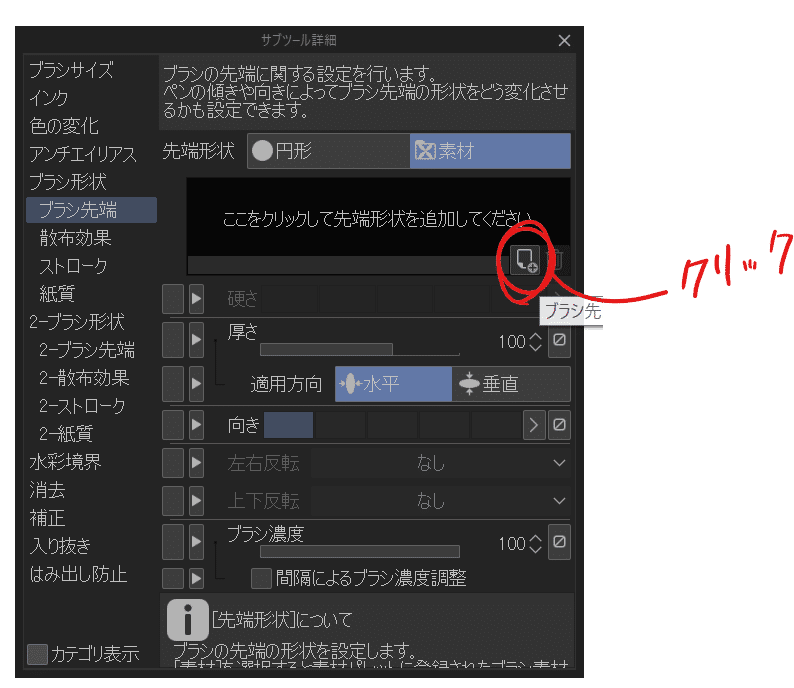Open the 厚さ dynamics settings button
The height and width of the screenshot is (688, 794).
pyautogui.click(x=559, y=340)
